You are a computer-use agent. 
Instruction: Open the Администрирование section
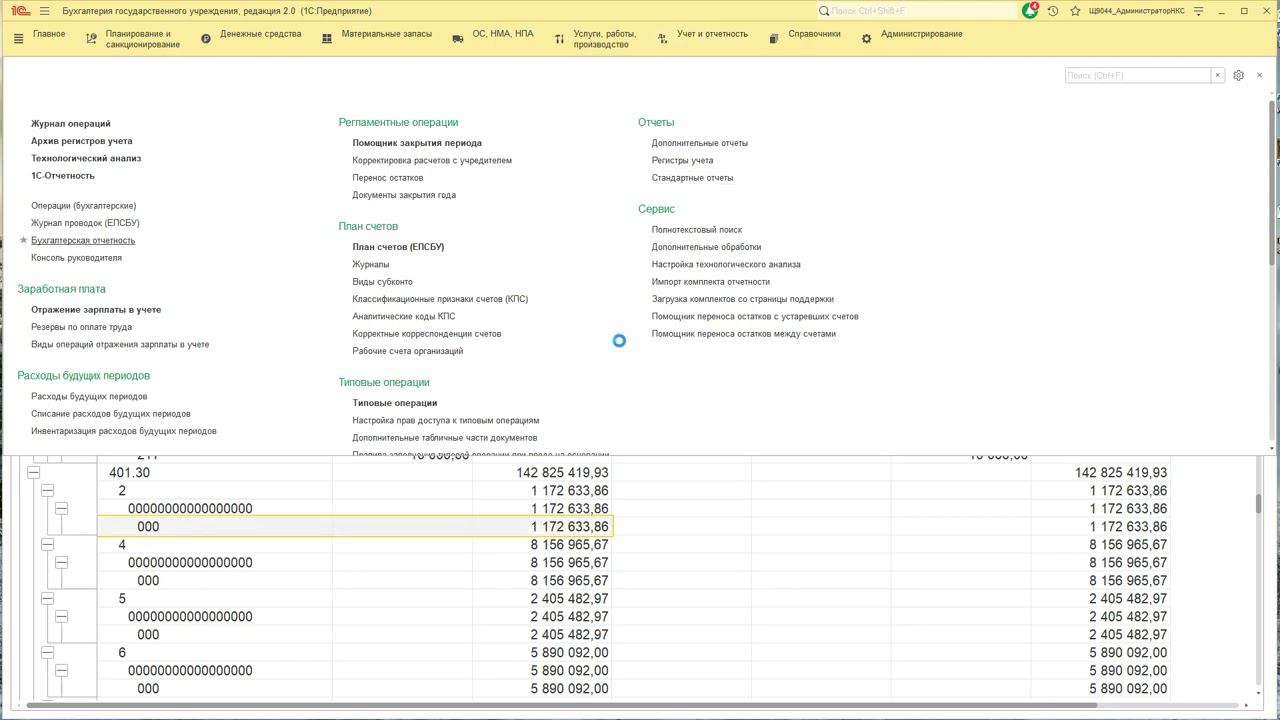click(x=922, y=34)
